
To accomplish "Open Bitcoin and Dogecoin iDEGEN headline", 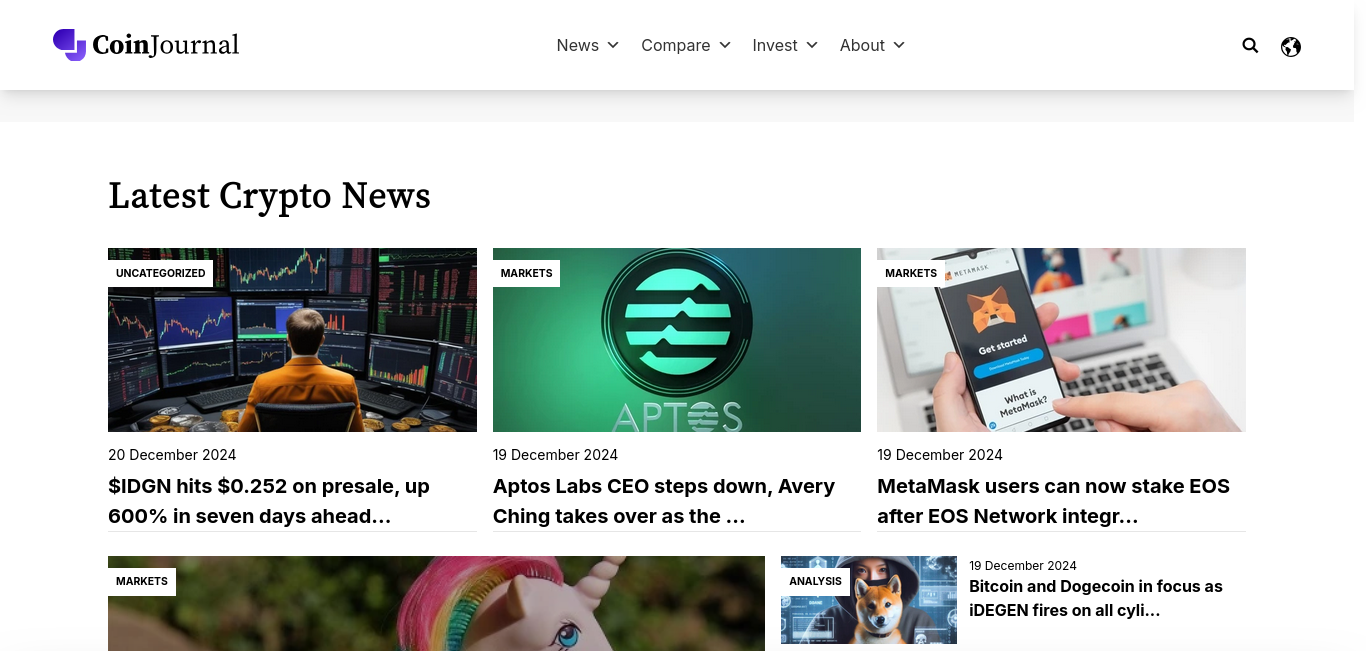I will tap(1096, 598).
